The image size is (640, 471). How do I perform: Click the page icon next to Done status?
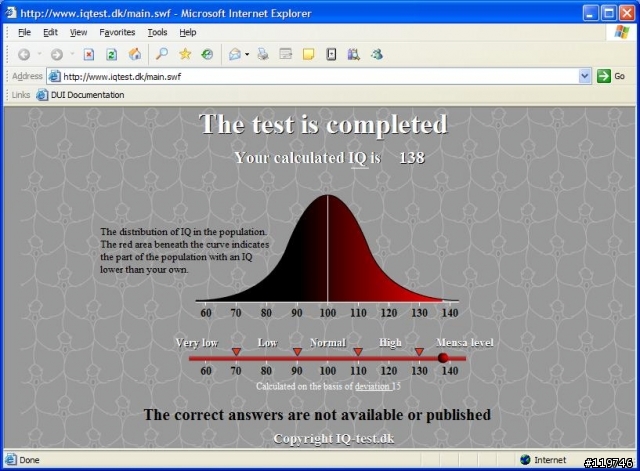[x=10, y=460]
